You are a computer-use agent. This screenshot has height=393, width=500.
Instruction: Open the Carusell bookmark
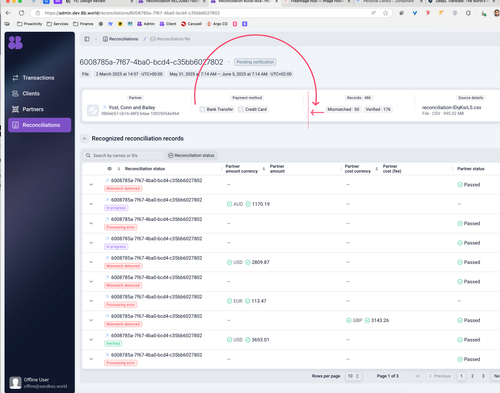tap(191, 24)
